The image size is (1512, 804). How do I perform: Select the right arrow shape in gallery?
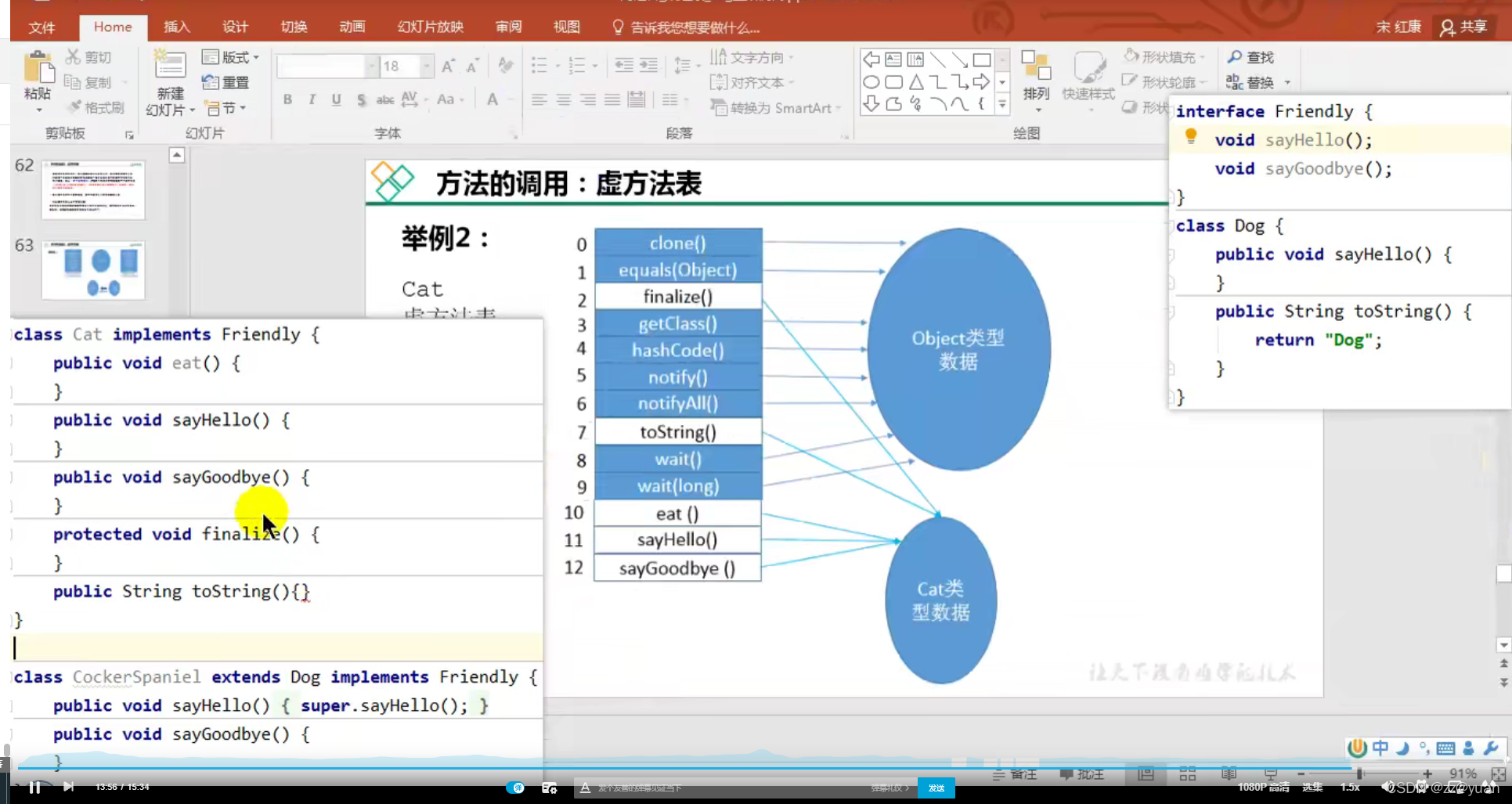982,81
